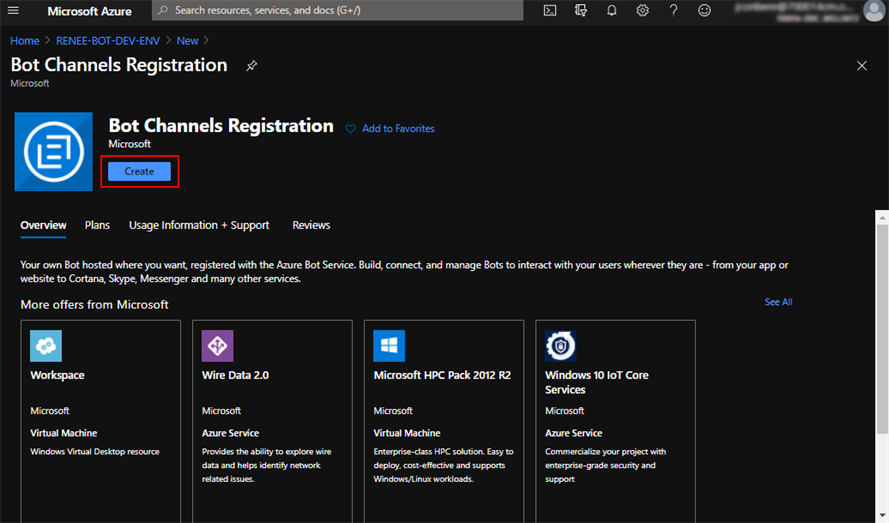Show the notifications bell
This screenshot has width=889, height=523.
click(611, 10)
